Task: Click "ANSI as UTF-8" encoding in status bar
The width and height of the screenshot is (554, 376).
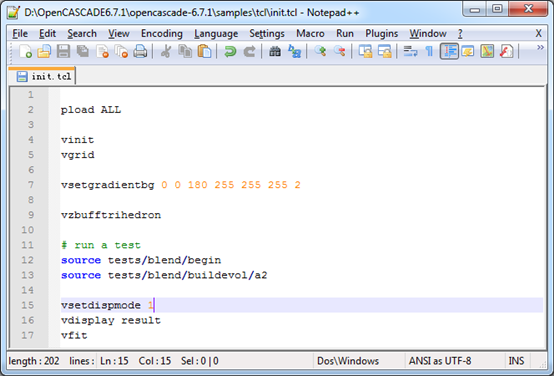Action: 440,361
